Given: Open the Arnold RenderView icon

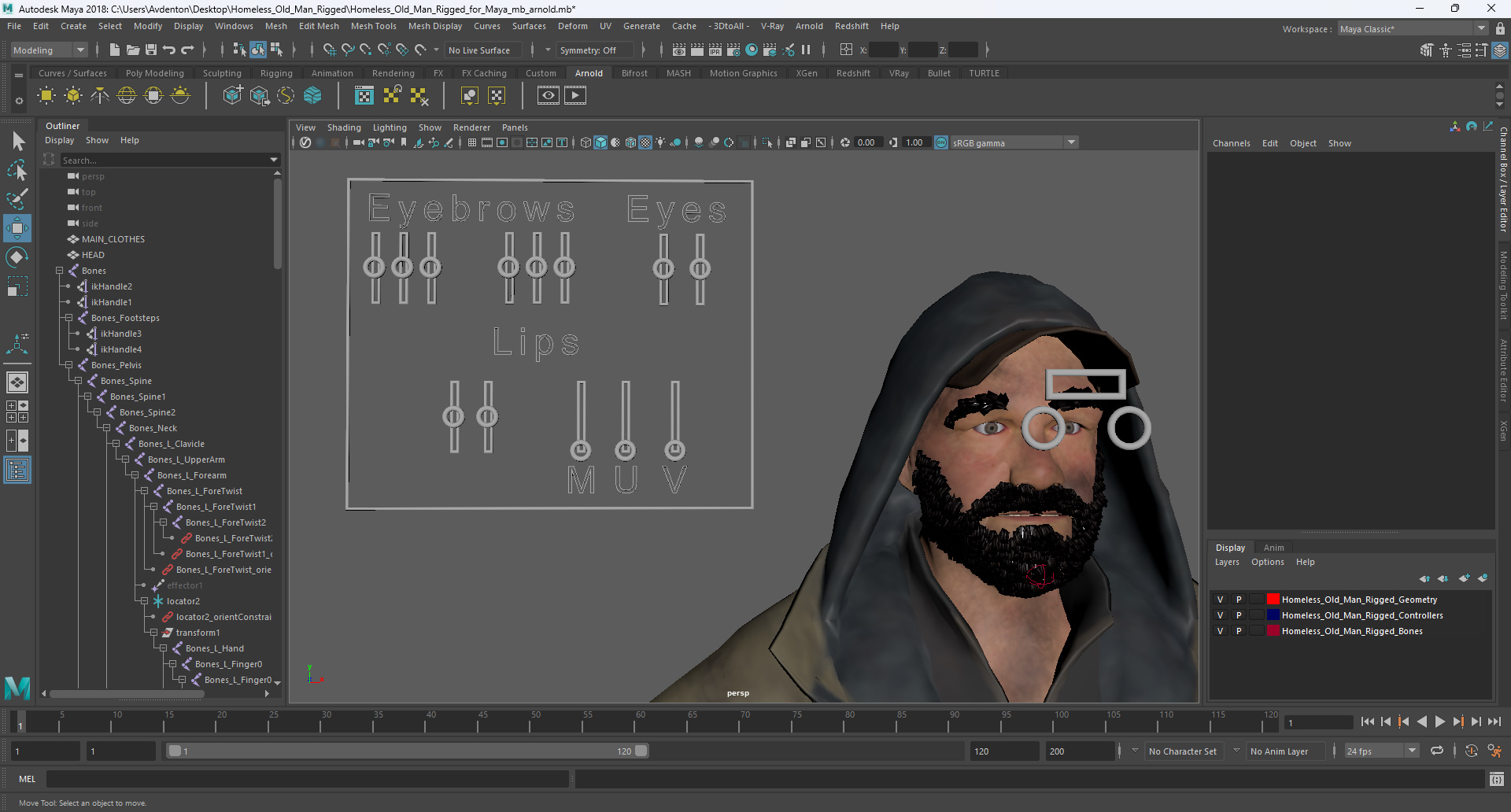Looking at the screenshot, I should pos(549,96).
